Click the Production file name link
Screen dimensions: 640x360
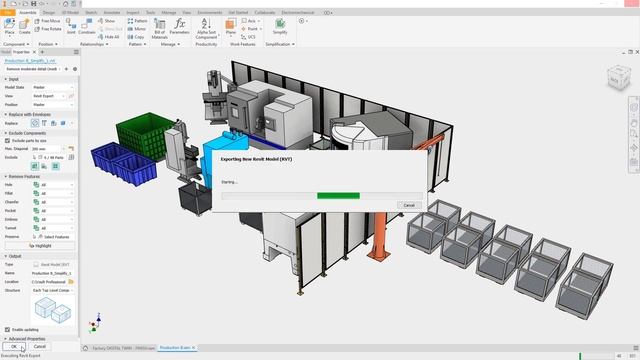pyautogui.click(x=30, y=61)
